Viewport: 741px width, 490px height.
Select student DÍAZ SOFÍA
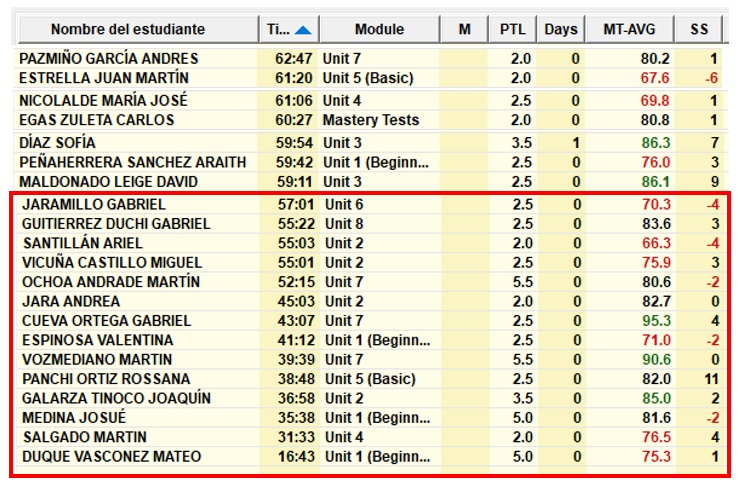pyautogui.click(x=57, y=143)
